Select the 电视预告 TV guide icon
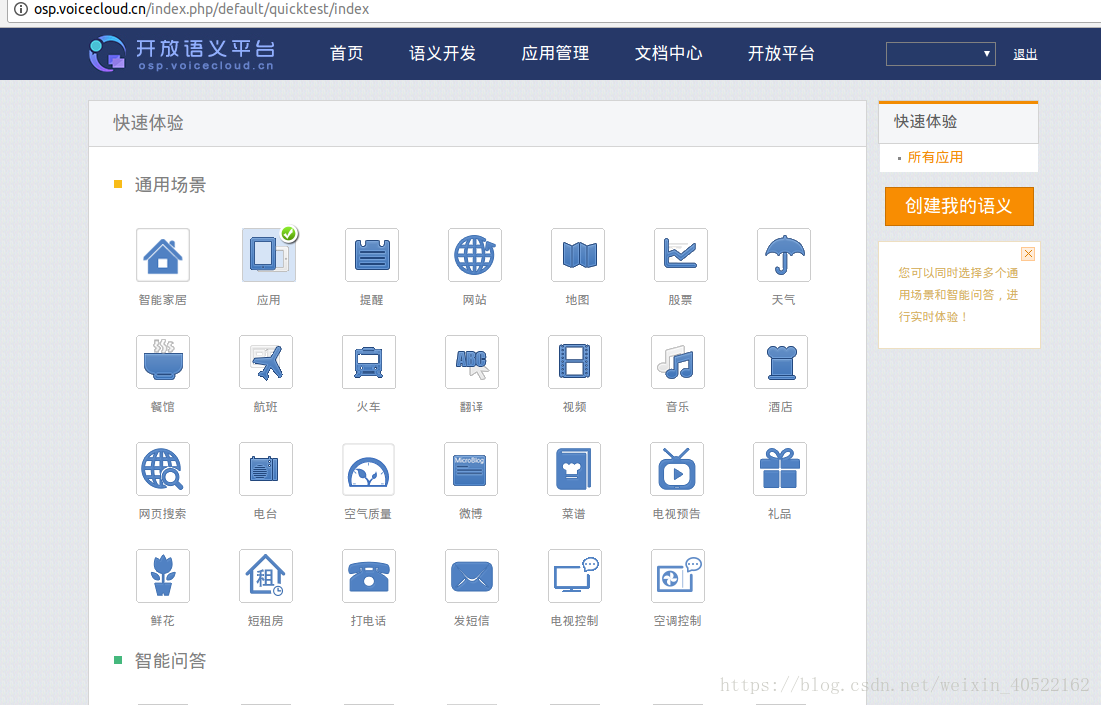Viewport: 1101px width, 705px height. (677, 469)
